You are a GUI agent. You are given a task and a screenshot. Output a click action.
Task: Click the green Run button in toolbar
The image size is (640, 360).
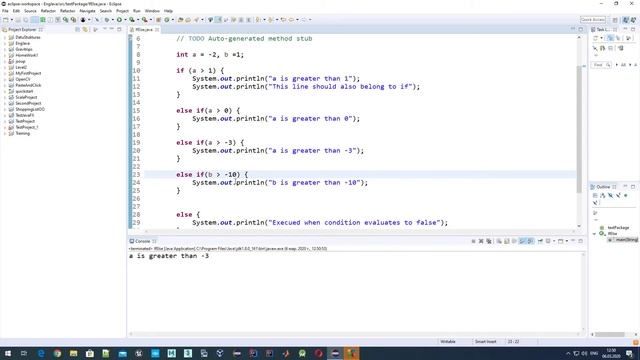(x=119, y=20)
